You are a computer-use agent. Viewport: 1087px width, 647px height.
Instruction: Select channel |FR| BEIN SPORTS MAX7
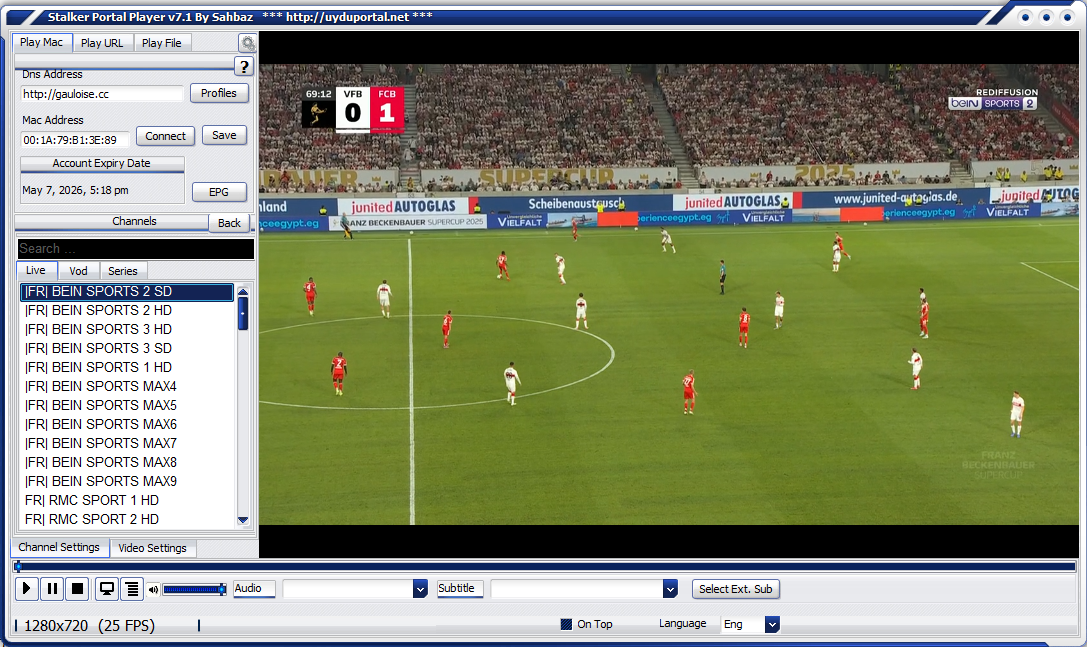[x=128, y=443]
